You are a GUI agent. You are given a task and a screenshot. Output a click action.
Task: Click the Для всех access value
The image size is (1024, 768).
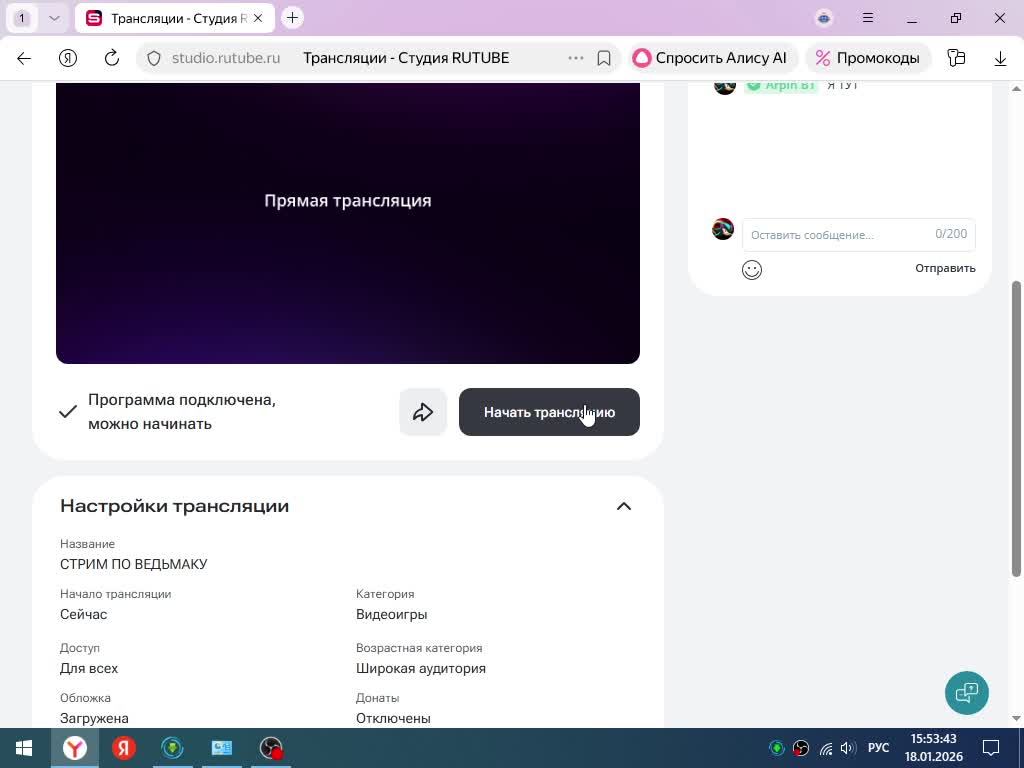[89, 669]
